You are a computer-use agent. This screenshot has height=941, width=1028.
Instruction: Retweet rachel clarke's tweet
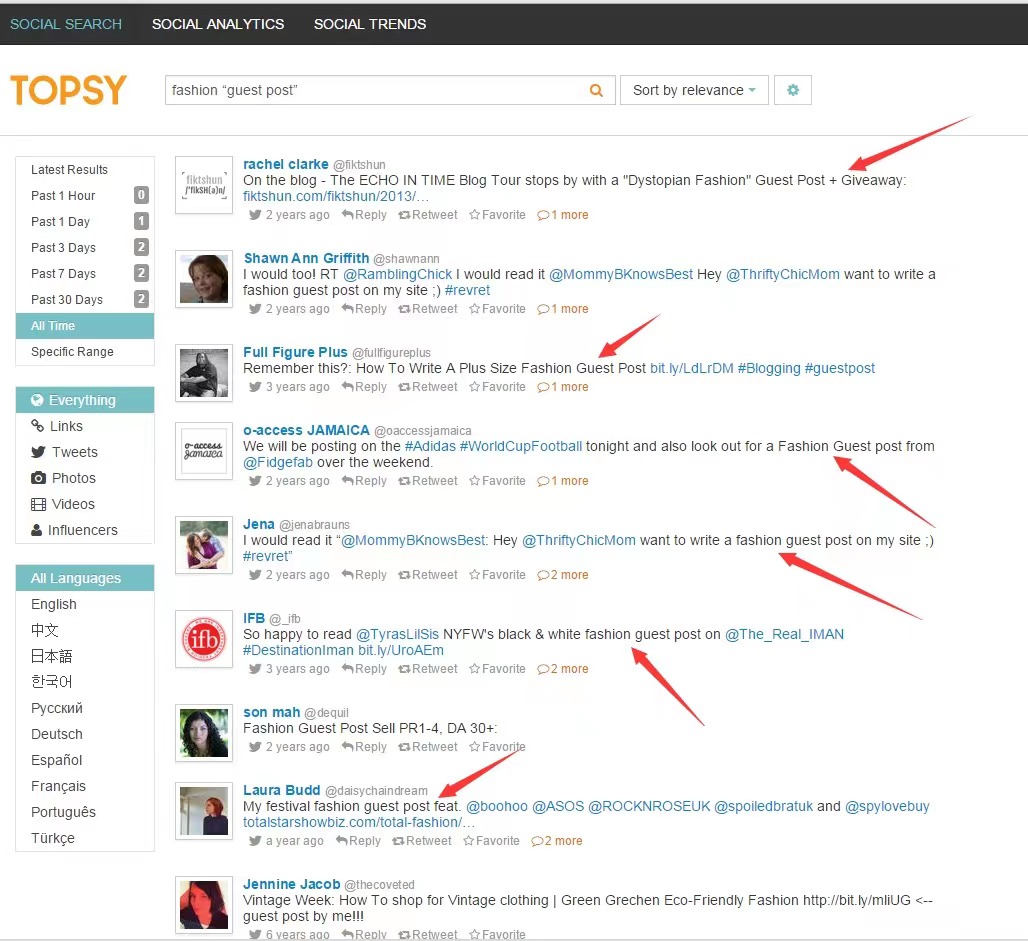click(x=428, y=215)
